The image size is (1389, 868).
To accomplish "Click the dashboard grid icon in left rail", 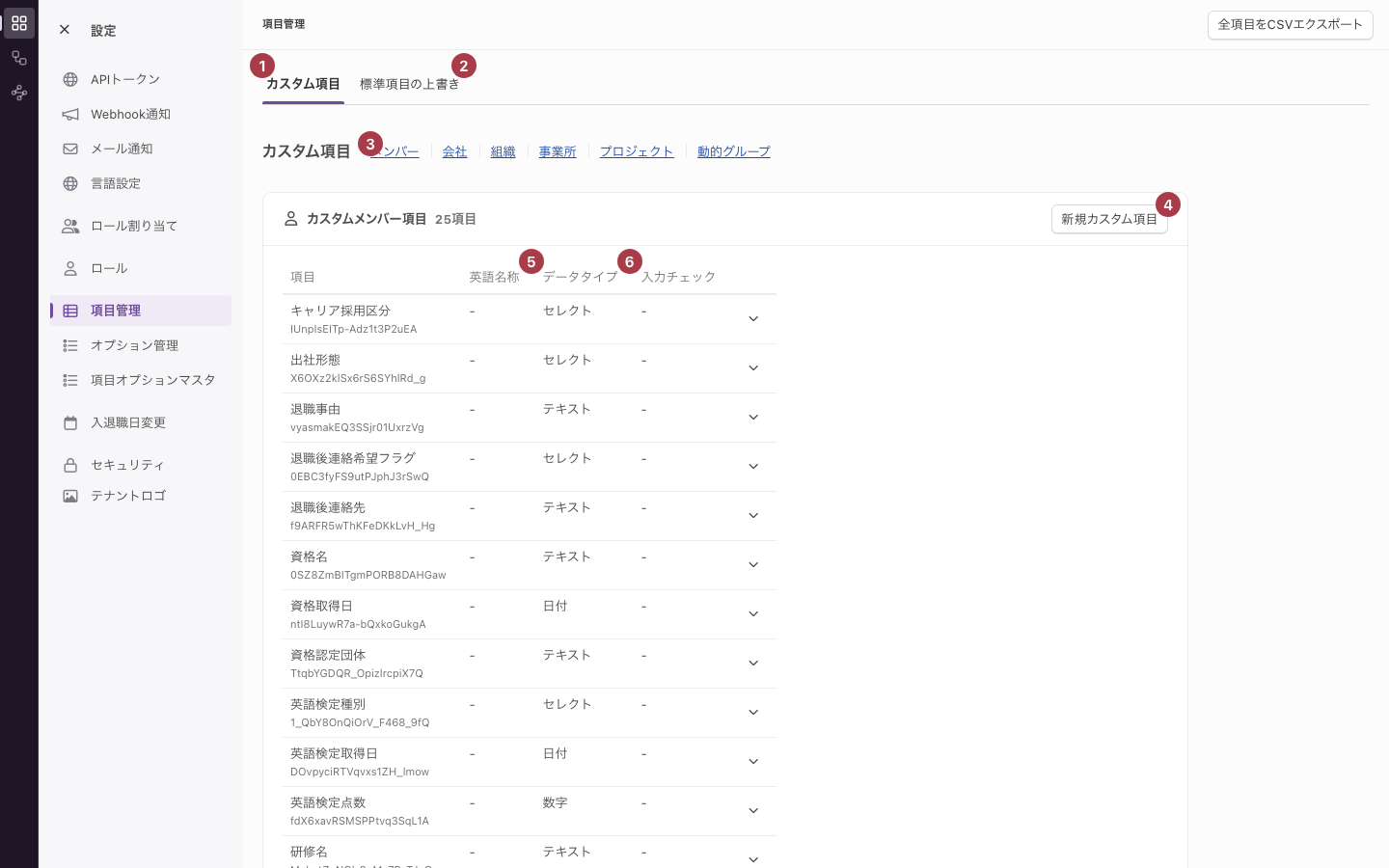I will pos(19,23).
